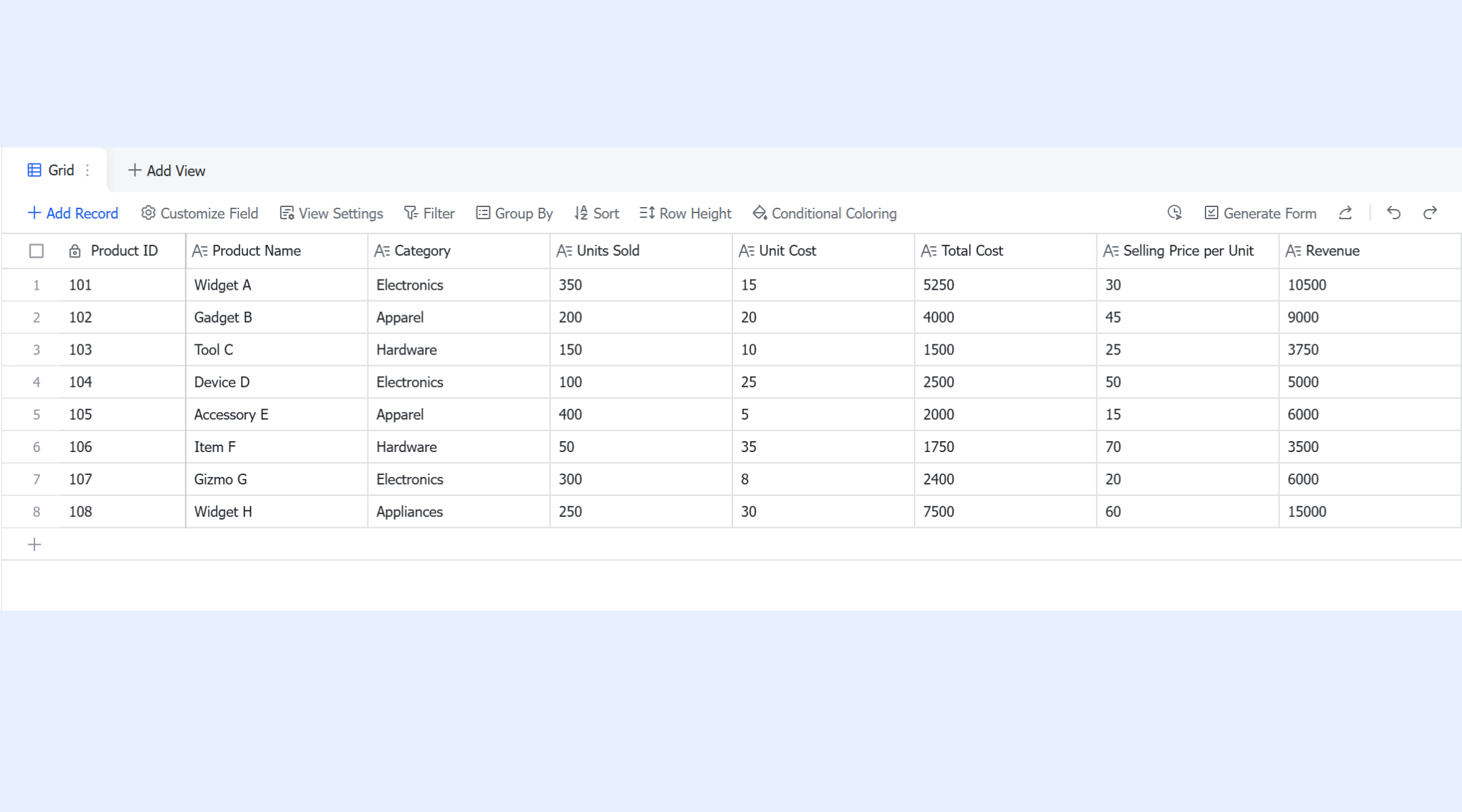Click the text type icon for Selling Price
The height and width of the screenshot is (812, 1462).
pos(1111,251)
